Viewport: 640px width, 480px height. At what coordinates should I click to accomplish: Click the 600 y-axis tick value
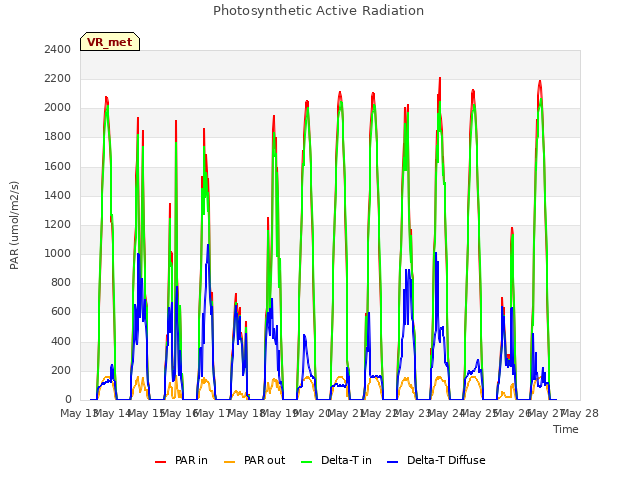[61, 312]
